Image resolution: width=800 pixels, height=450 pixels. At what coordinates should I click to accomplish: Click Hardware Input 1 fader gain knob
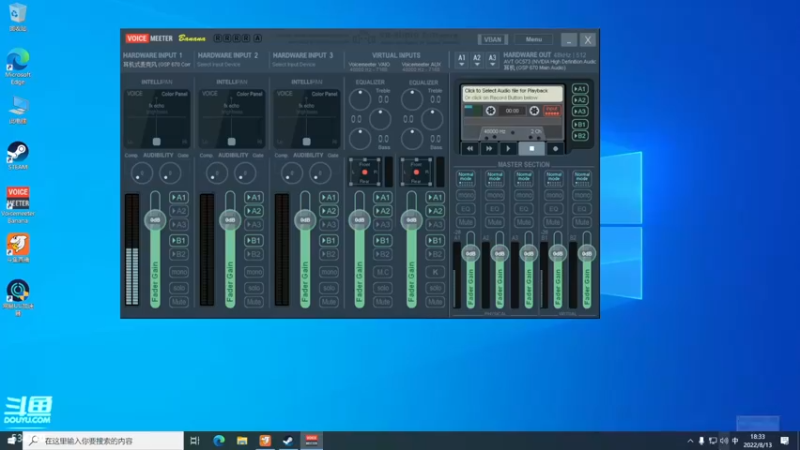click(155, 220)
